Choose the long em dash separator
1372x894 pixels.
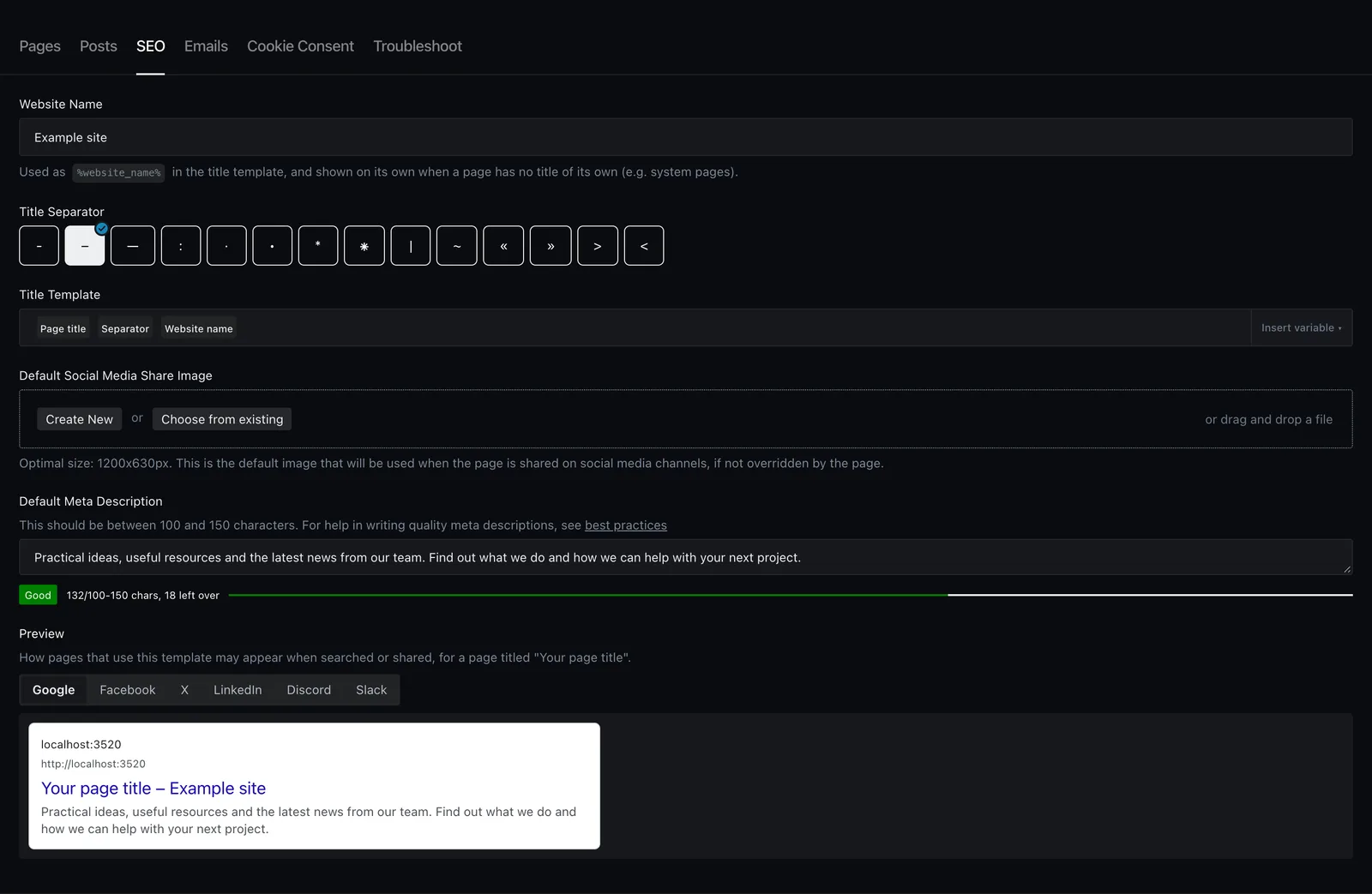coord(133,246)
